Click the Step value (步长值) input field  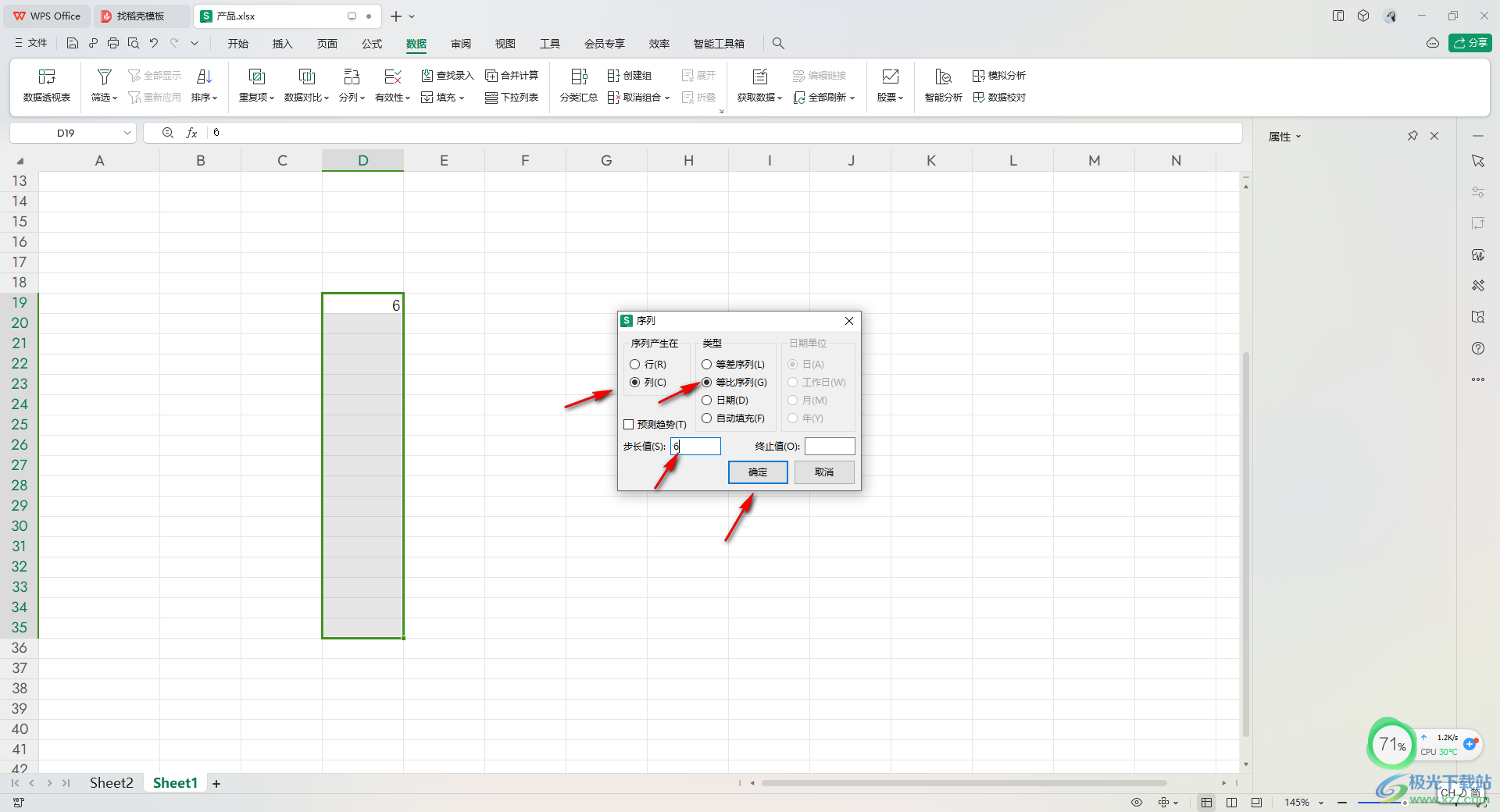point(695,447)
